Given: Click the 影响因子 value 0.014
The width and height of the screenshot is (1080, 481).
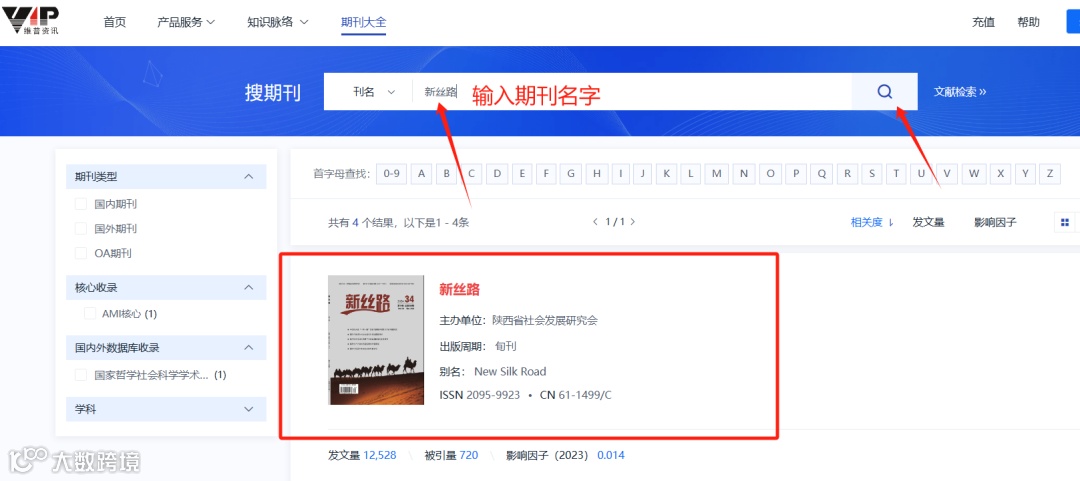Looking at the screenshot, I should [x=611, y=456].
